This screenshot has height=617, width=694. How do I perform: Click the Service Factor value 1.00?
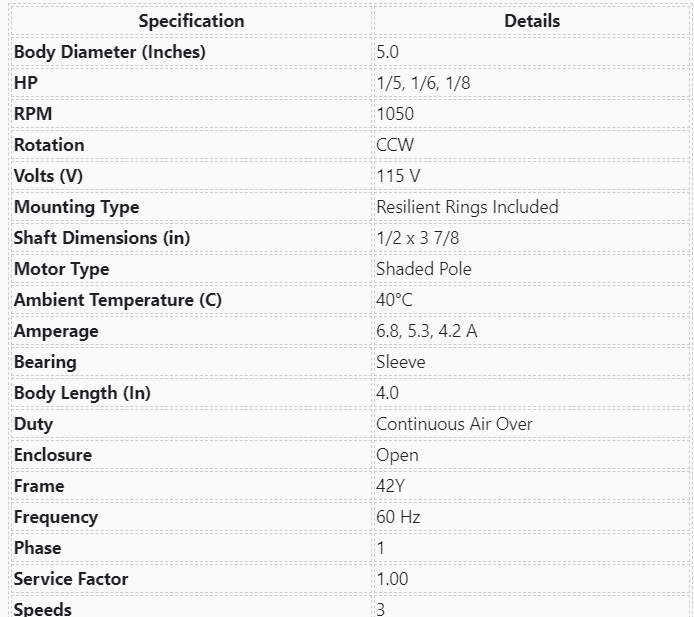(x=392, y=579)
